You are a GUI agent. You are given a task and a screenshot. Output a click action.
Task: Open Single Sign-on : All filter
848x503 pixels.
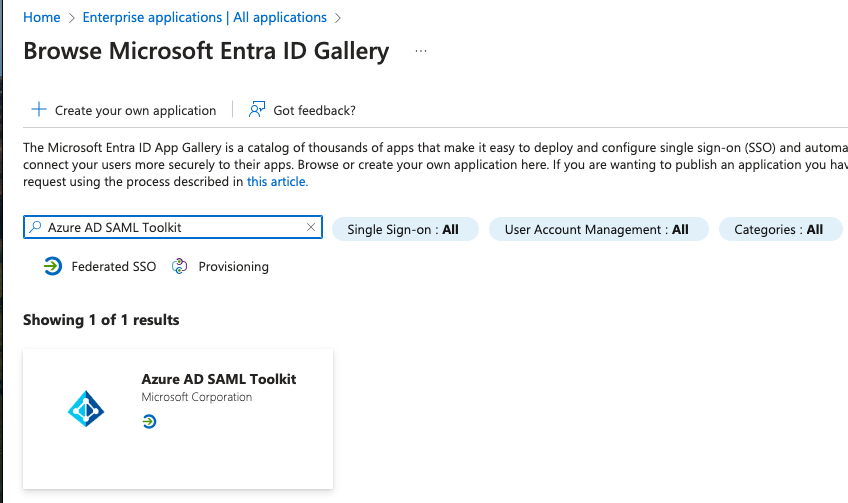(x=405, y=229)
